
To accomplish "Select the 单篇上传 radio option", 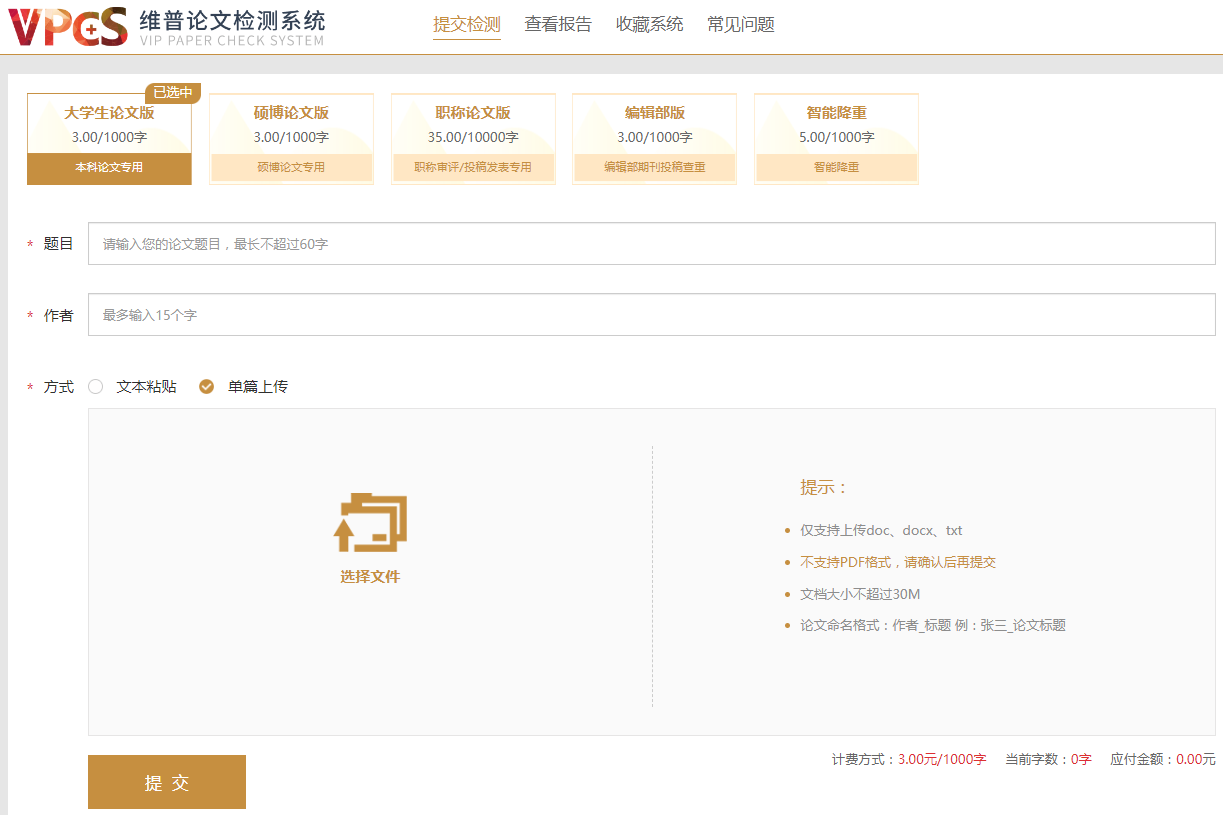I will tap(207, 387).
